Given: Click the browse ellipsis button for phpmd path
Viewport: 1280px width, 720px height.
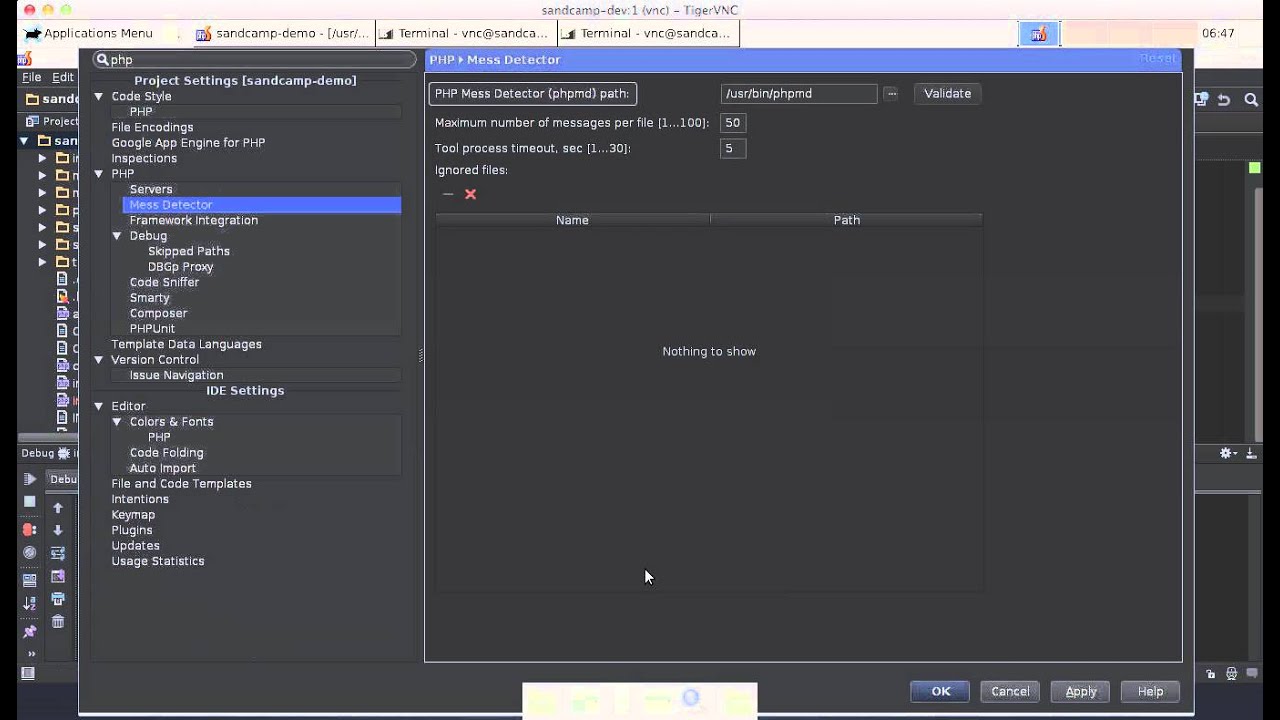Looking at the screenshot, I should (891, 94).
